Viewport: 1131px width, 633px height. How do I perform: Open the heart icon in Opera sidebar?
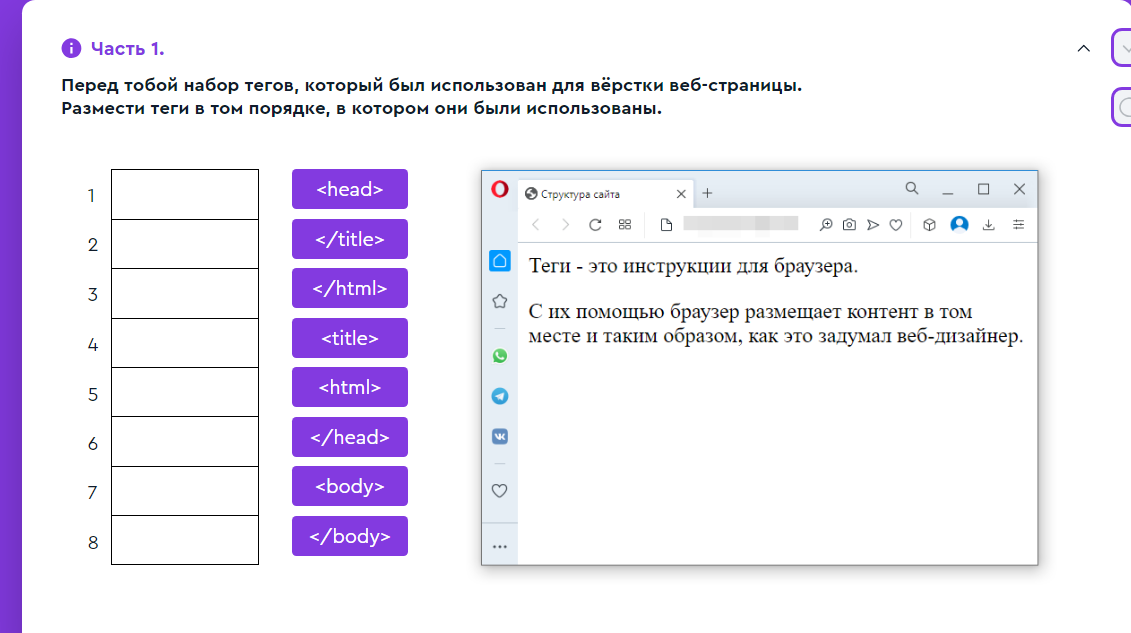point(500,491)
